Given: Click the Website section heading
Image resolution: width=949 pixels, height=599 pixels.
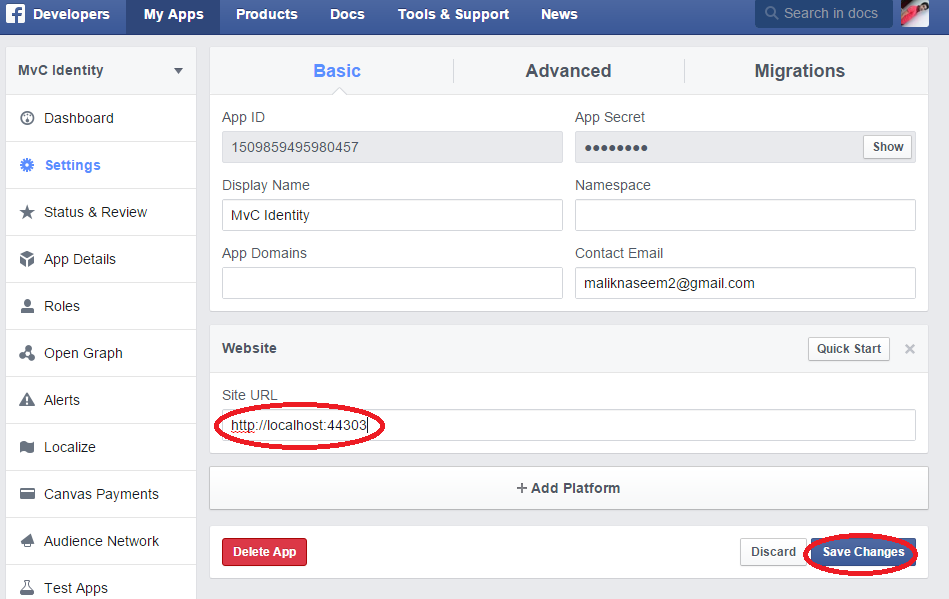Looking at the screenshot, I should (x=249, y=349).
